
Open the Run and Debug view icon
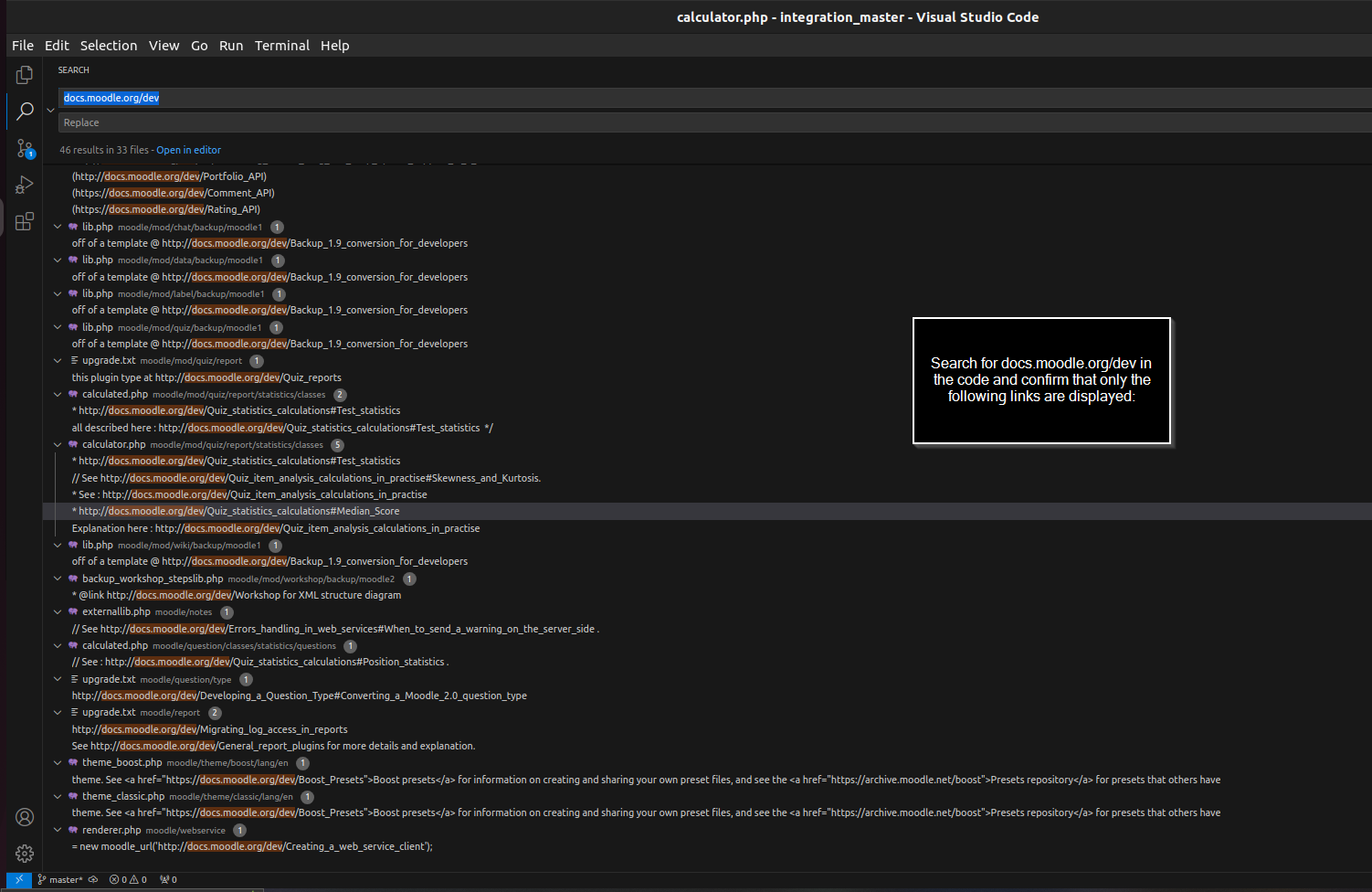[25, 185]
